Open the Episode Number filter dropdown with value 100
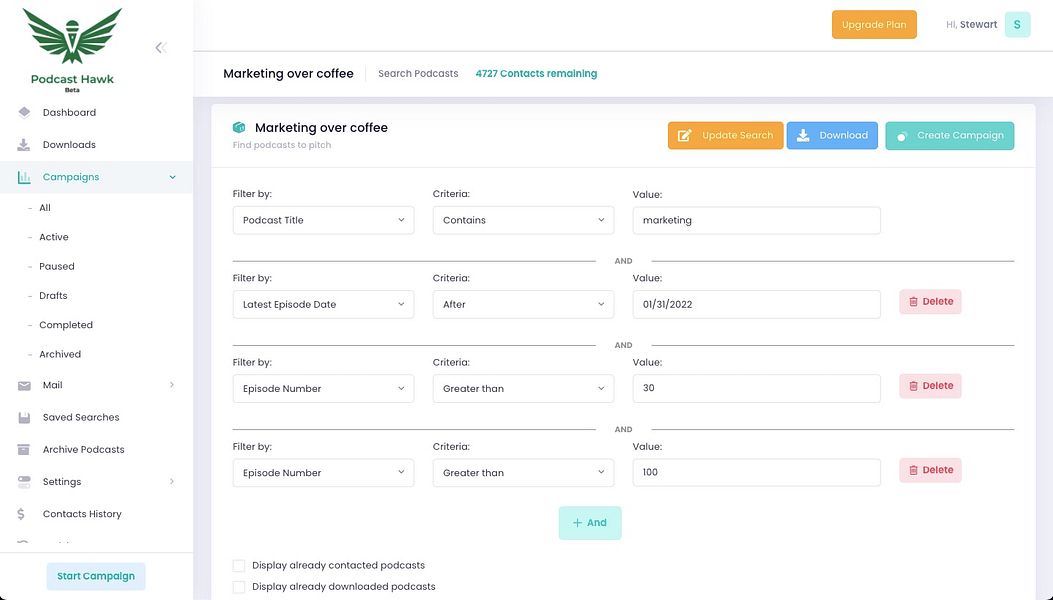1053x600 pixels. [323, 472]
